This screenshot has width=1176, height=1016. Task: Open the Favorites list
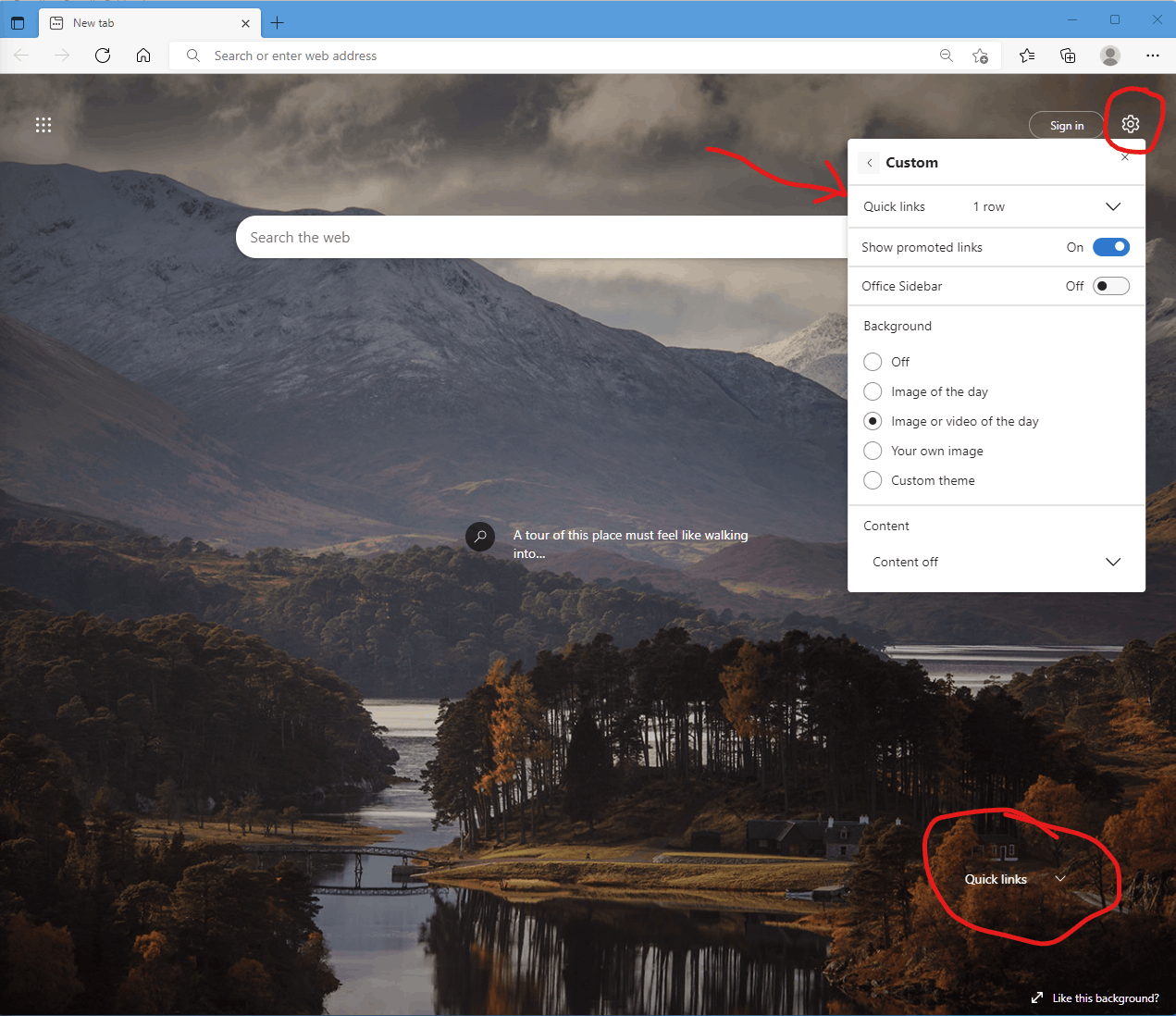pyautogui.click(x=1027, y=56)
